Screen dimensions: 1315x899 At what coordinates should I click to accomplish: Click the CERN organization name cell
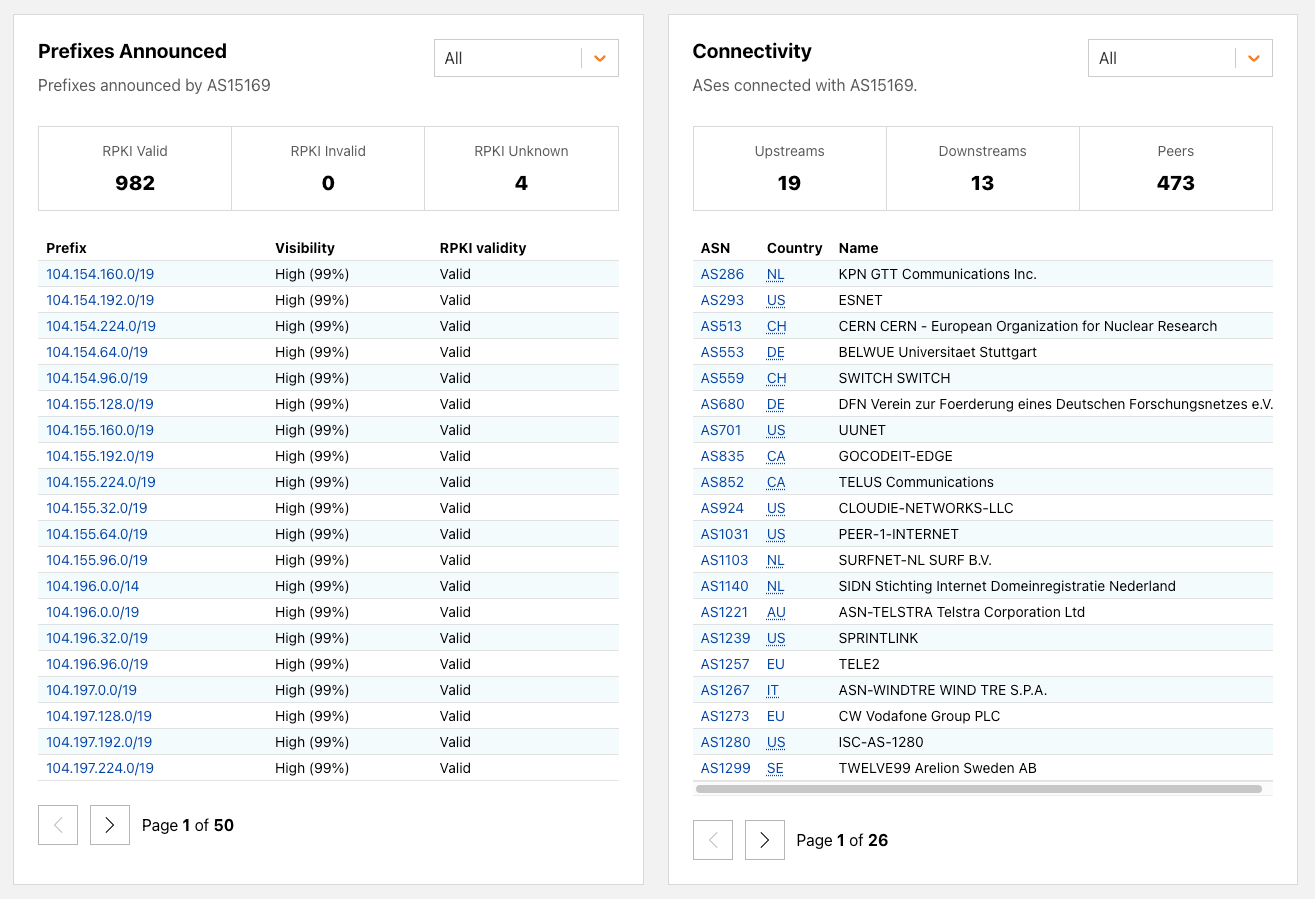click(x=1028, y=326)
